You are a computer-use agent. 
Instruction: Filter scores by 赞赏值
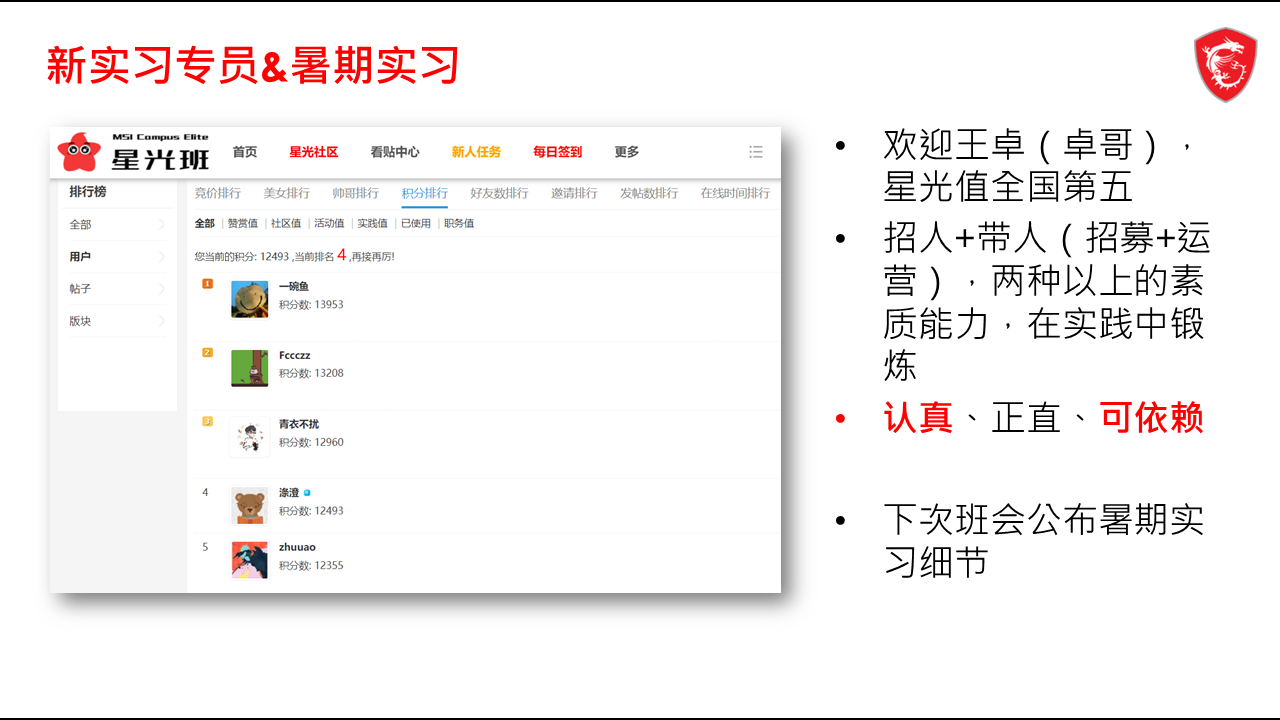tap(243, 223)
